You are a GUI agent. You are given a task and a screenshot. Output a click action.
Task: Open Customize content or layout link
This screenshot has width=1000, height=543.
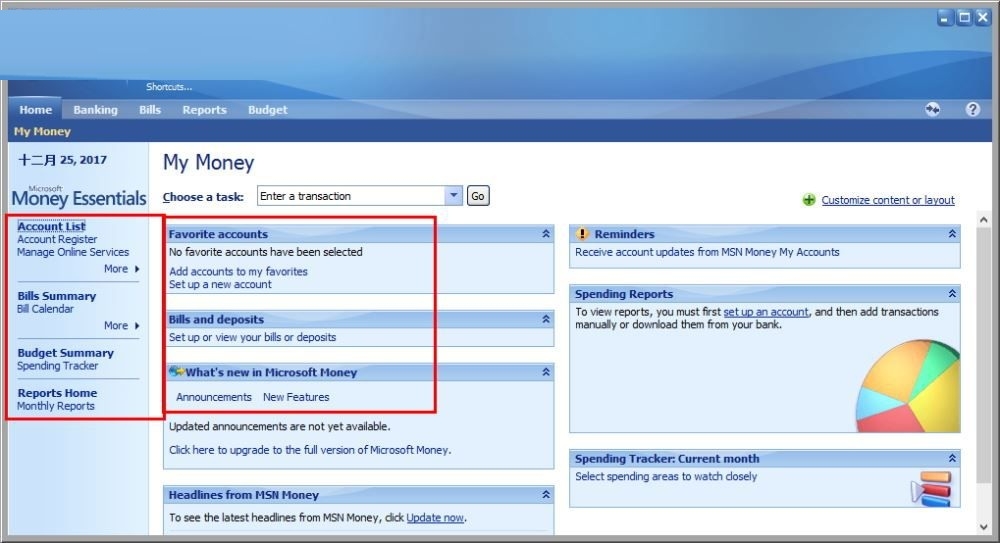[x=888, y=200]
